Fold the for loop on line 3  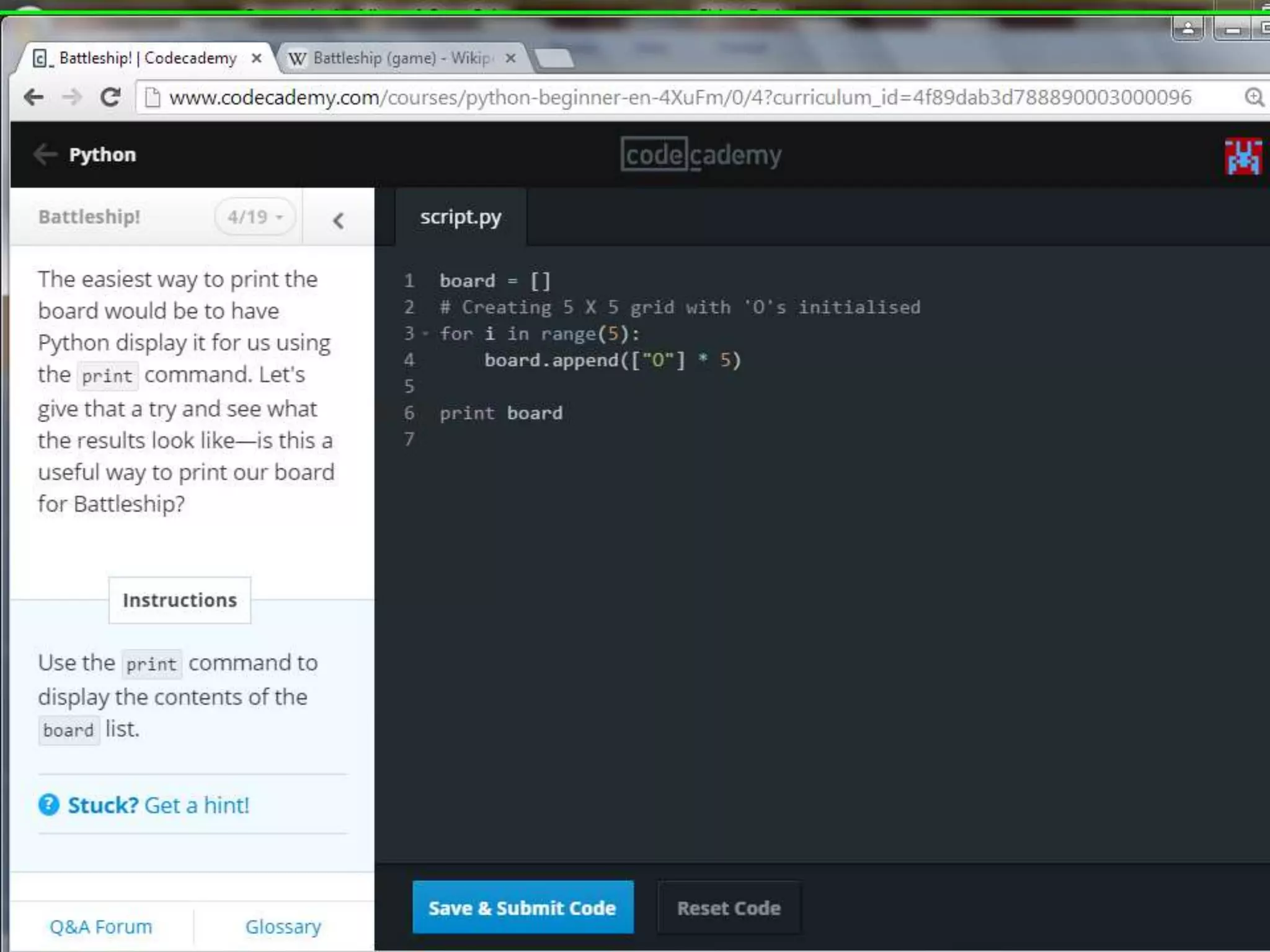(x=425, y=334)
